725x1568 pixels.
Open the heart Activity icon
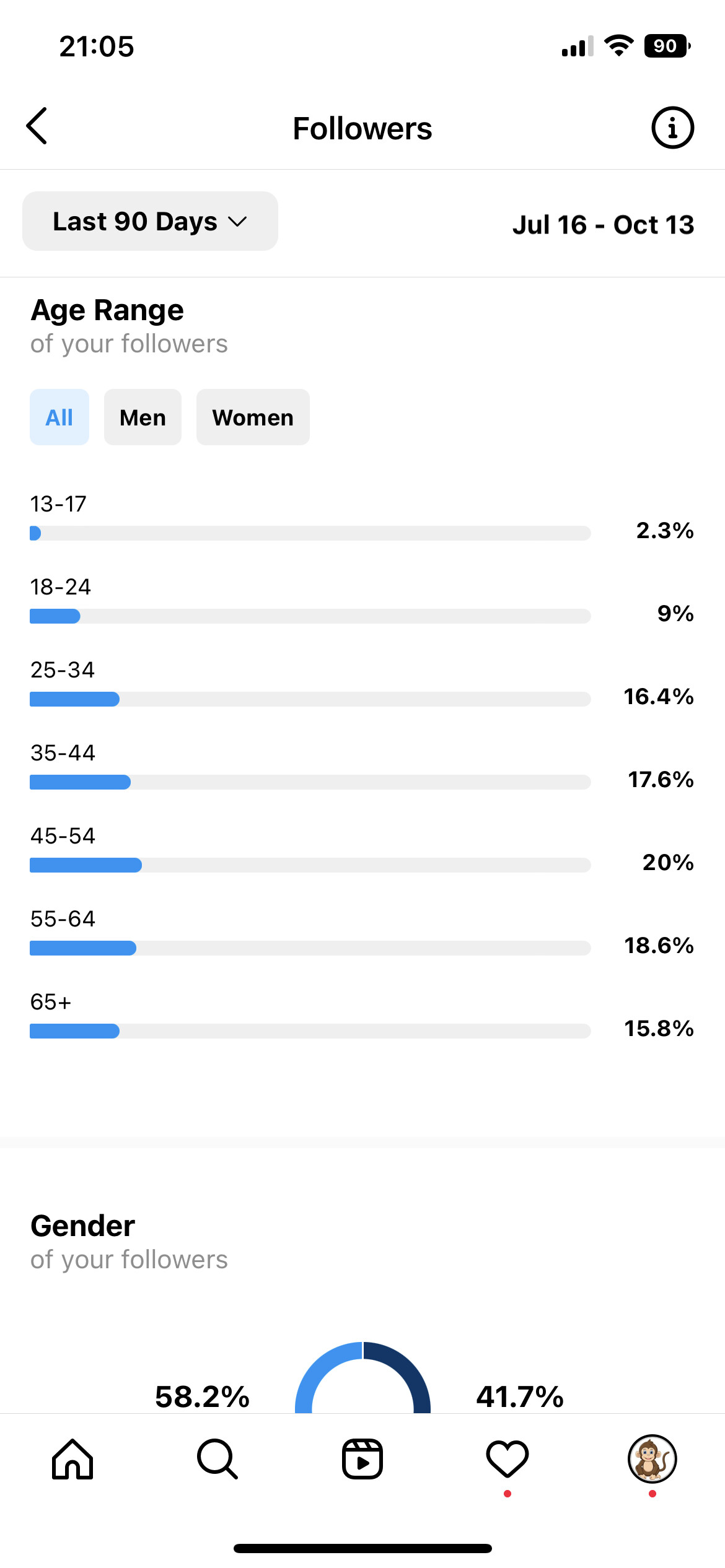(x=507, y=1458)
